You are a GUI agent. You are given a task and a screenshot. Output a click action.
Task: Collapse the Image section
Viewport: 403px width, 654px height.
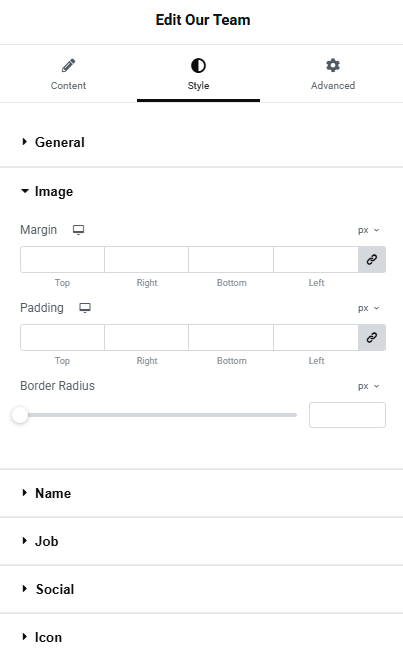pyautogui.click(x=47, y=191)
